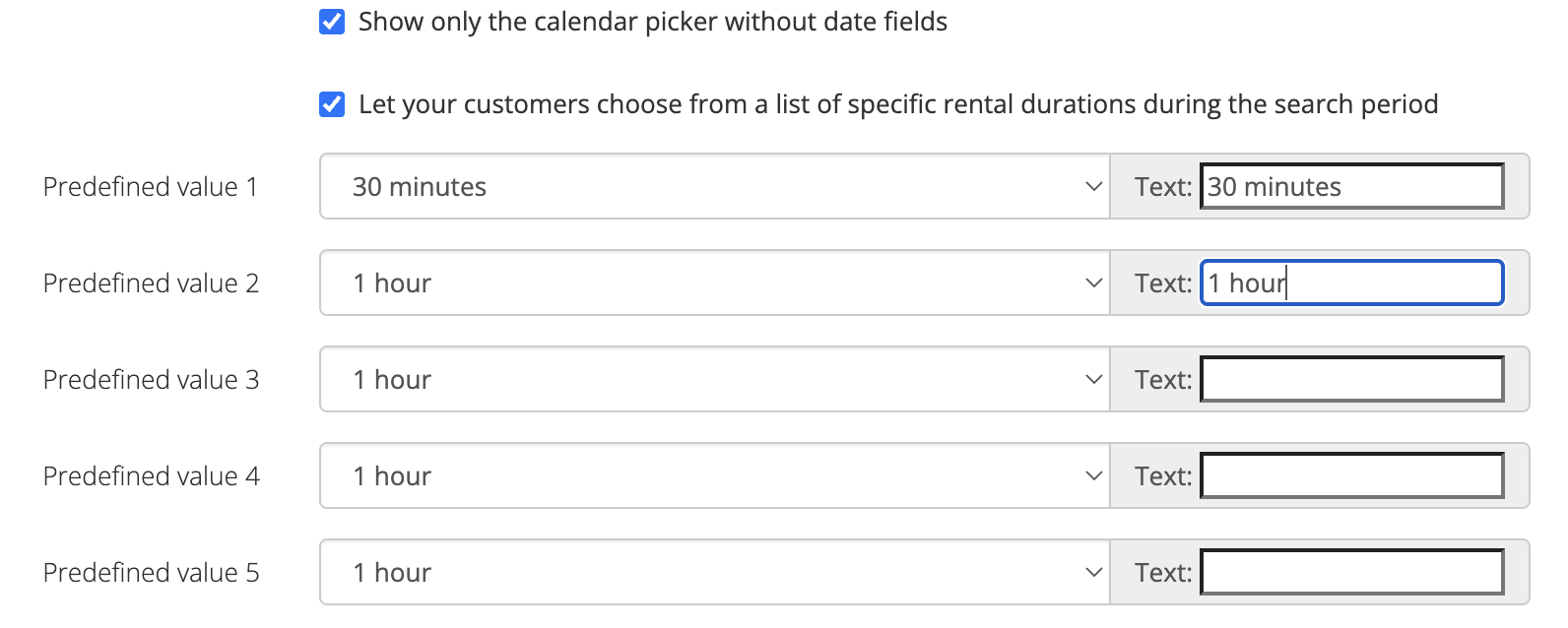The height and width of the screenshot is (628, 1568).
Task: Toggle specific rental durations list checkbox
Action: pyautogui.click(x=332, y=104)
